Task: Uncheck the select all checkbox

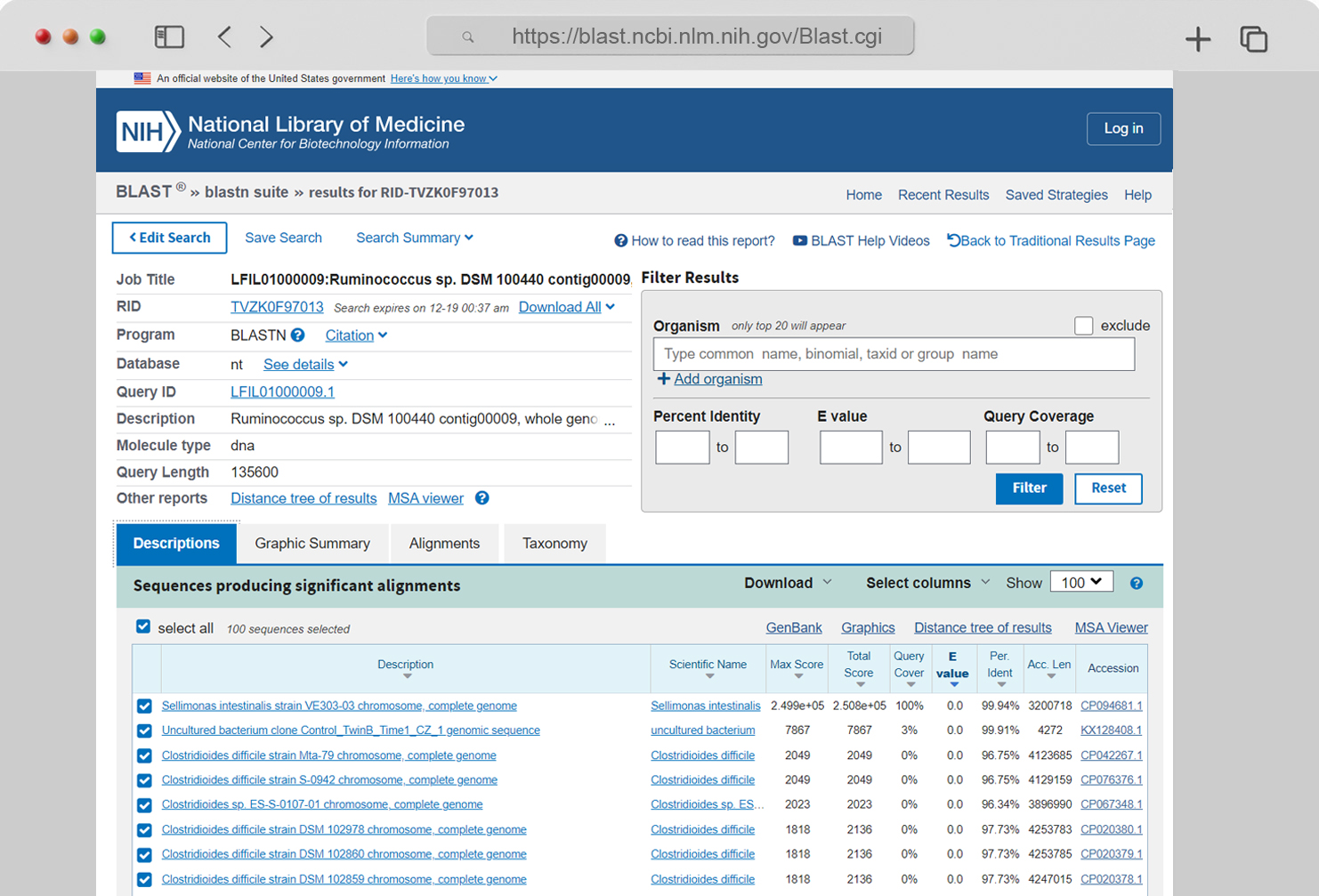Action: [x=143, y=626]
